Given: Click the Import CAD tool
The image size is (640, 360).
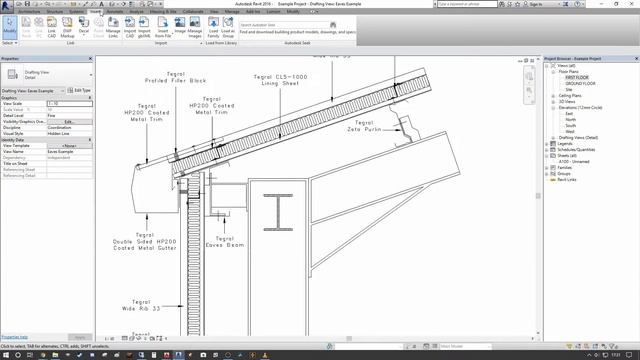Looking at the screenshot, I should point(130,27).
